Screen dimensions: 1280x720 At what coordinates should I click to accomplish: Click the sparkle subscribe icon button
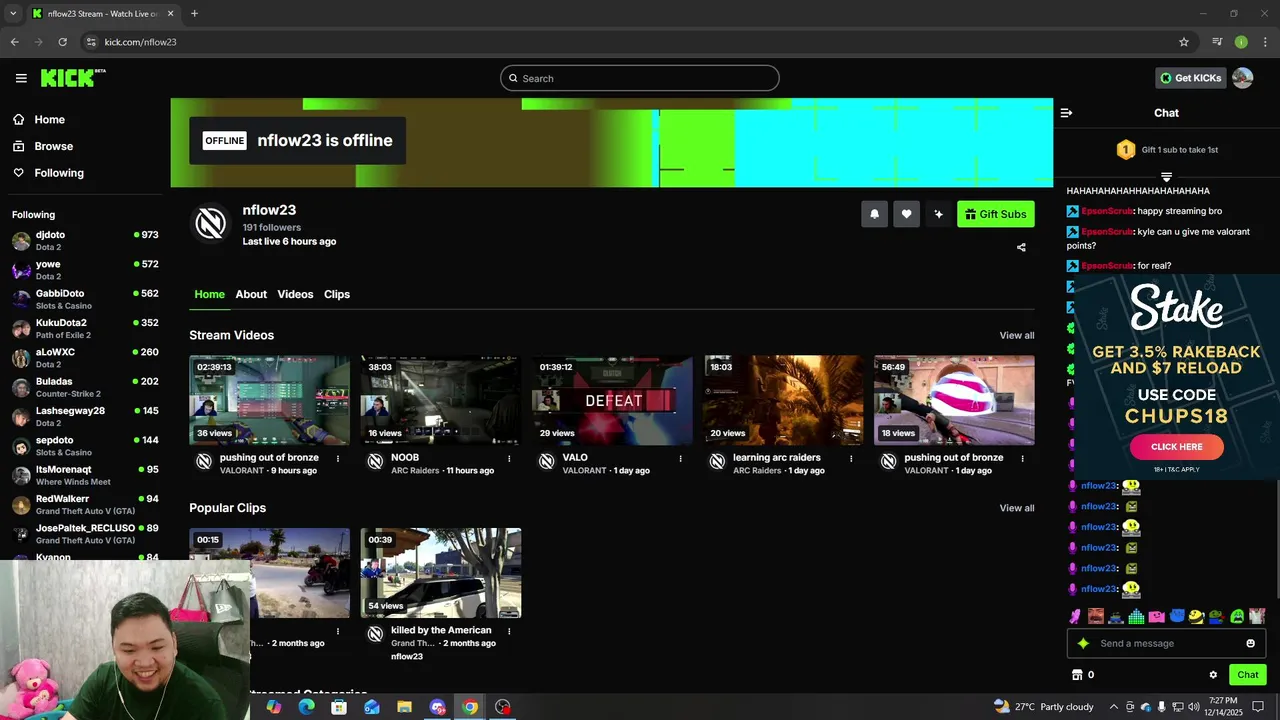pos(938,214)
